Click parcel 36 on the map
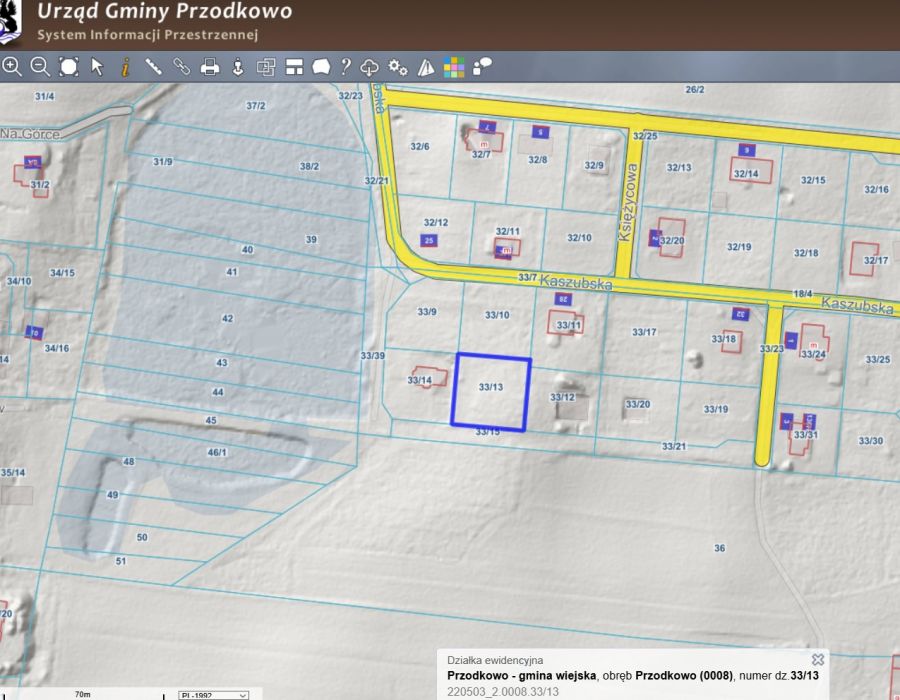The height and width of the screenshot is (700, 900). click(718, 548)
